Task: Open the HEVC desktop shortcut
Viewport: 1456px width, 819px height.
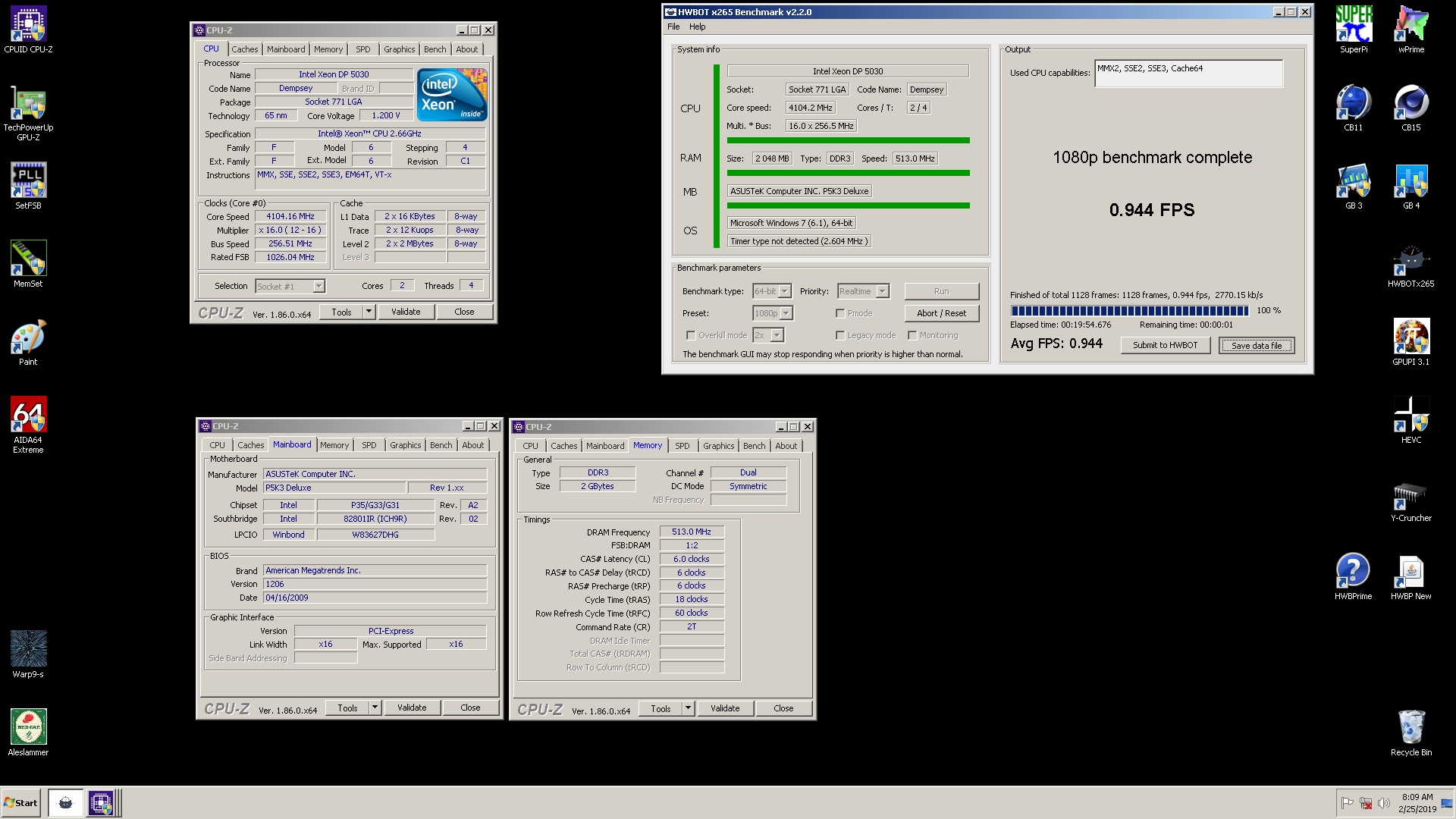Action: 1411,420
